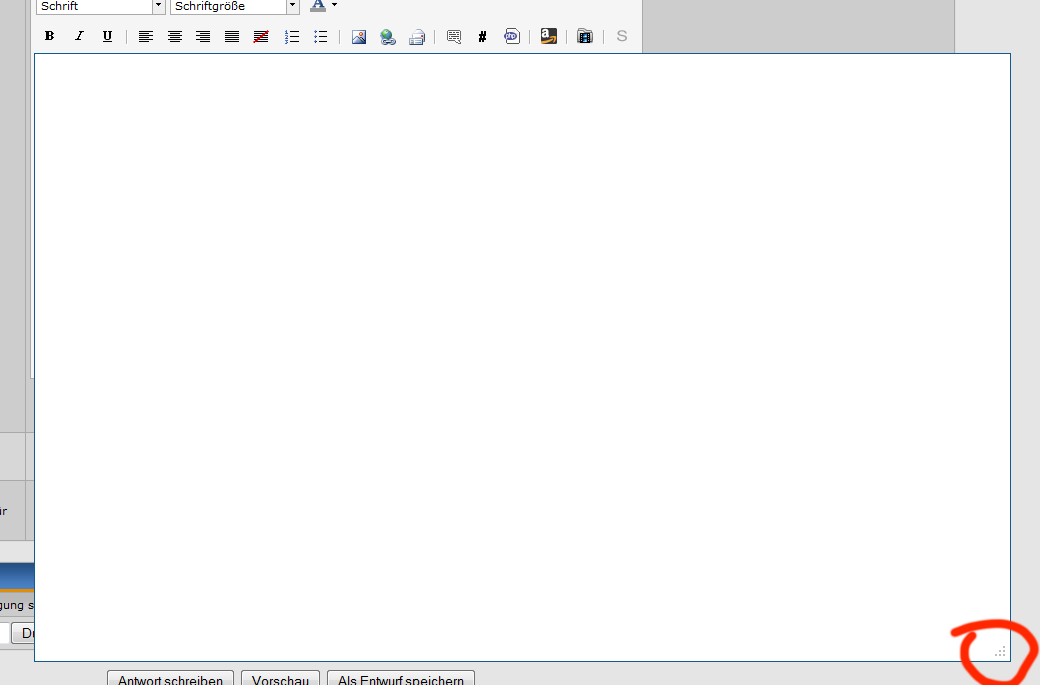The image size is (1040, 685).
Task: Insert a hyperlink with globe icon
Action: click(x=388, y=36)
